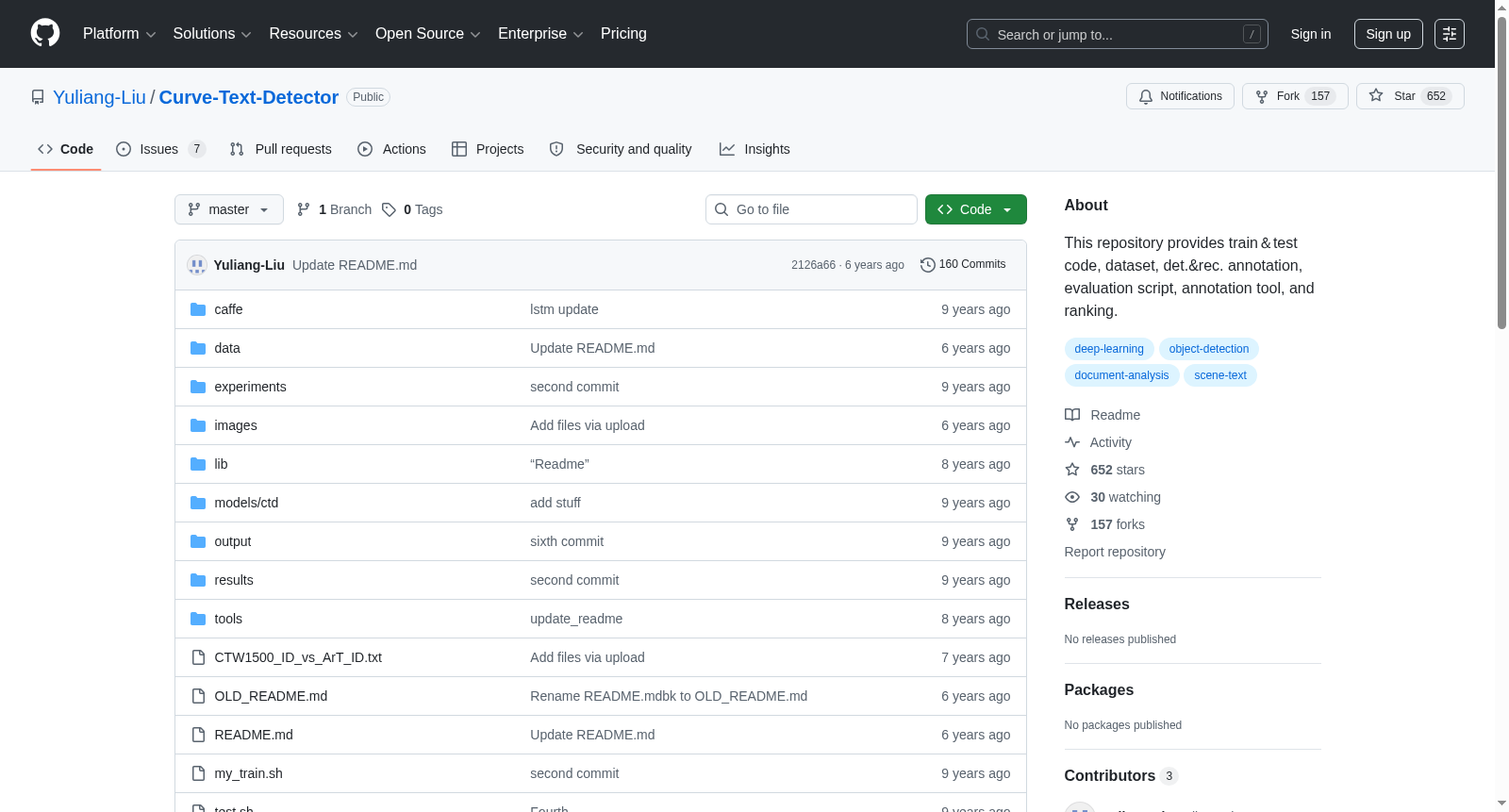This screenshot has height=812, width=1509.
Task: Open the green Code dropdown button
Action: (x=976, y=209)
